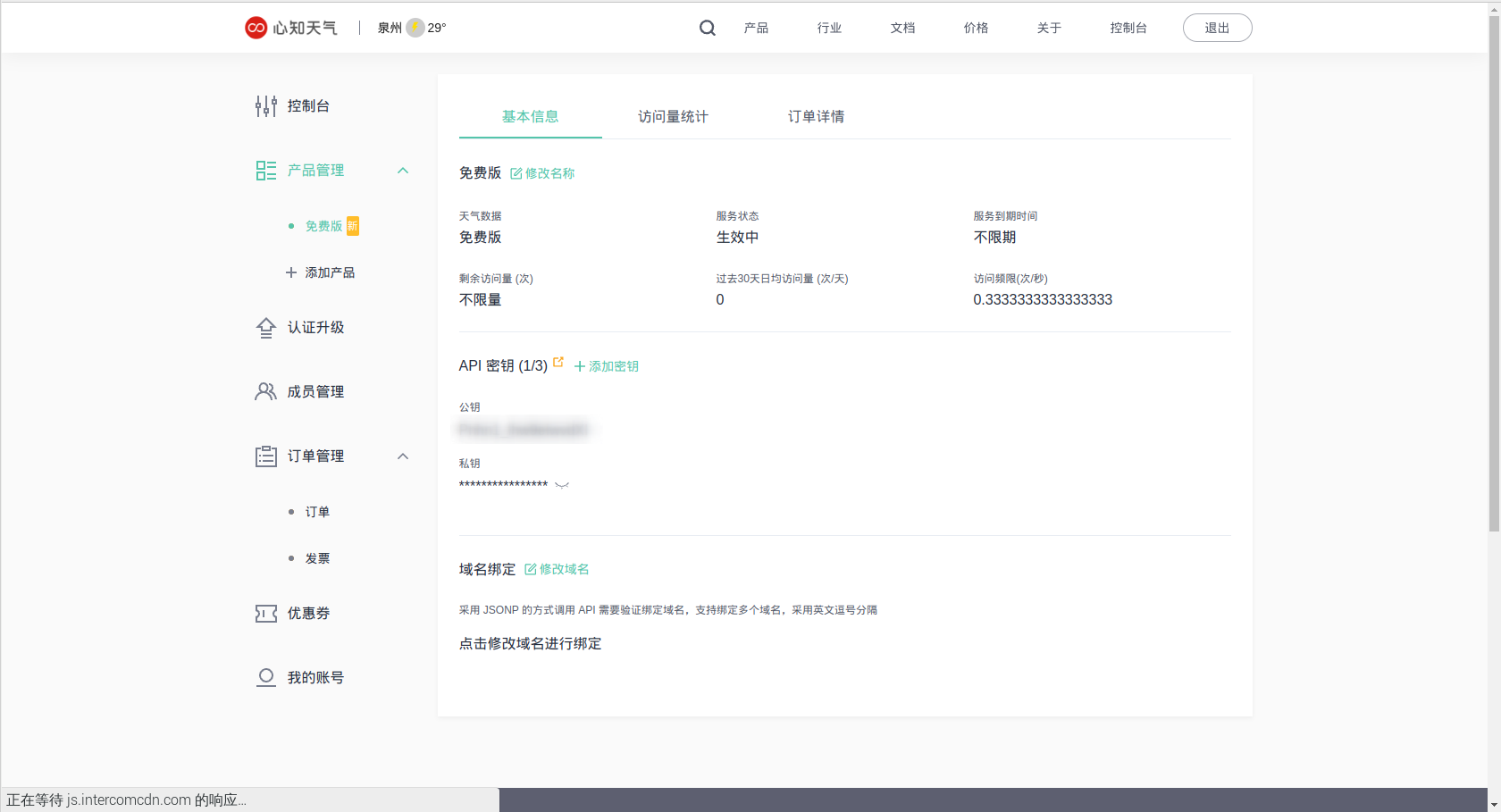Open the 订单详情 tab
Screen dimensions: 1501x812
coord(816,116)
